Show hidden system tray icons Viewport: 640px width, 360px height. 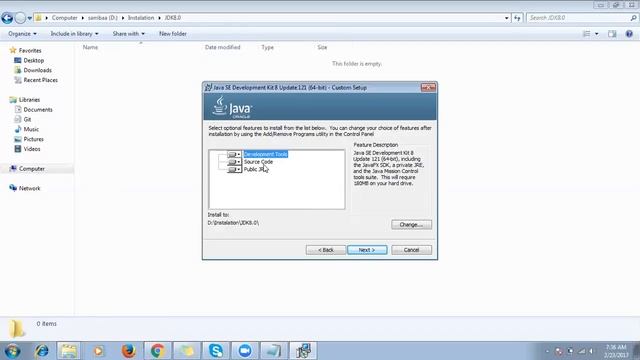tap(547, 351)
